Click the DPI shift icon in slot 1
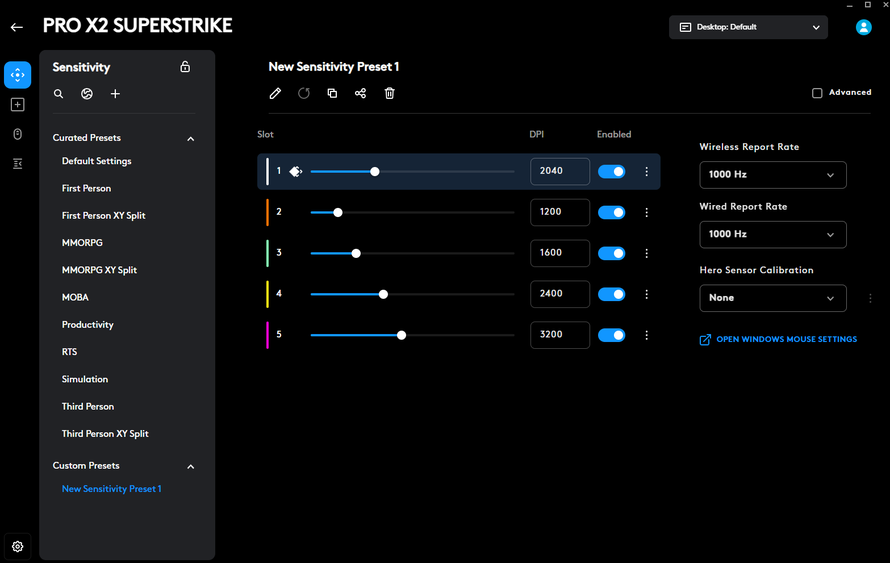 tap(296, 171)
